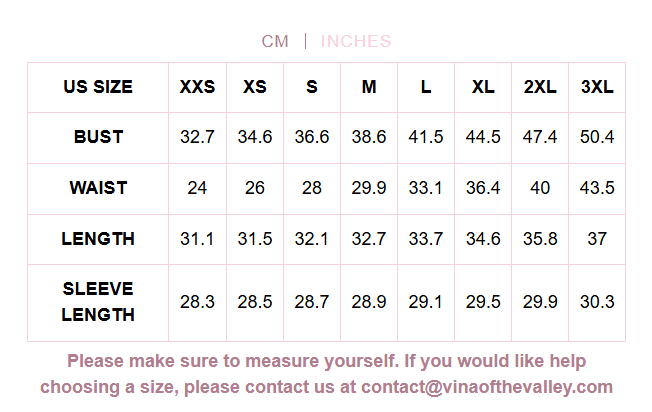The width and height of the screenshot is (652, 412).
Task: Click the XXS size column header
Action: click(197, 87)
